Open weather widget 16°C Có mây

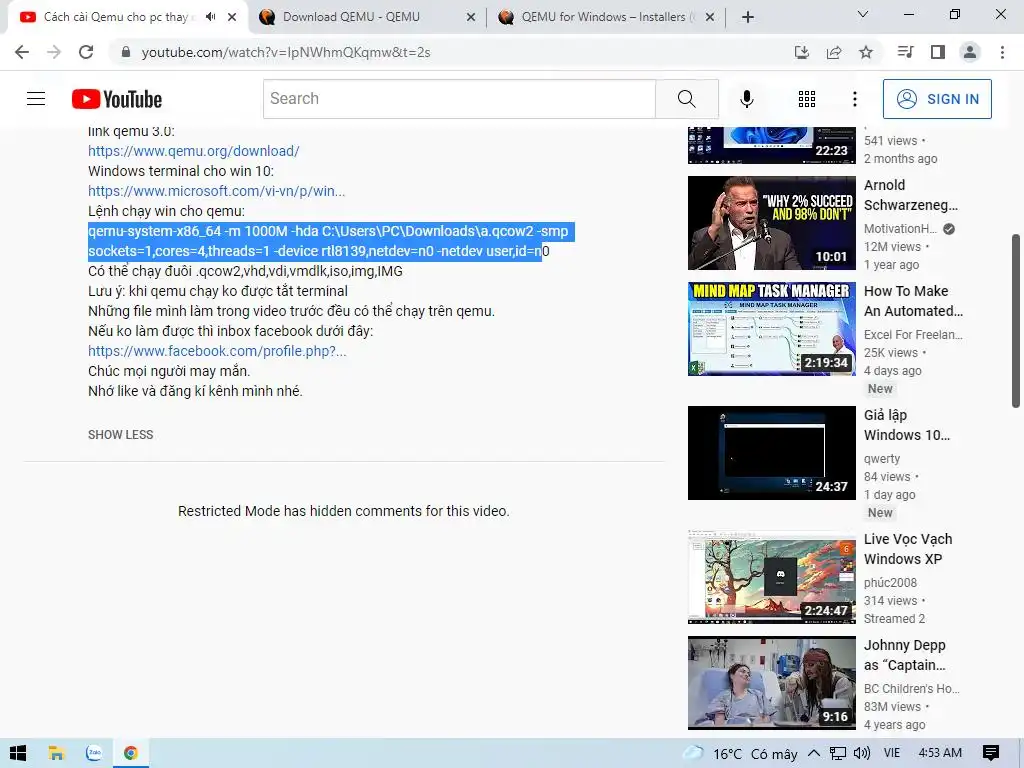[x=741, y=754]
